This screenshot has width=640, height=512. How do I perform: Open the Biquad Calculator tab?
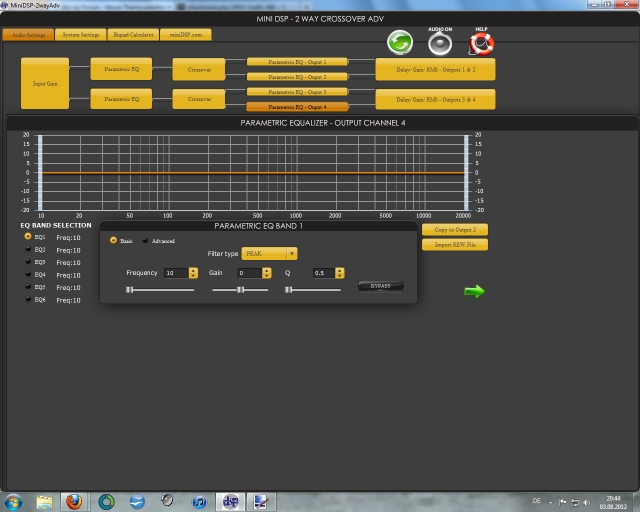(x=133, y=35)
